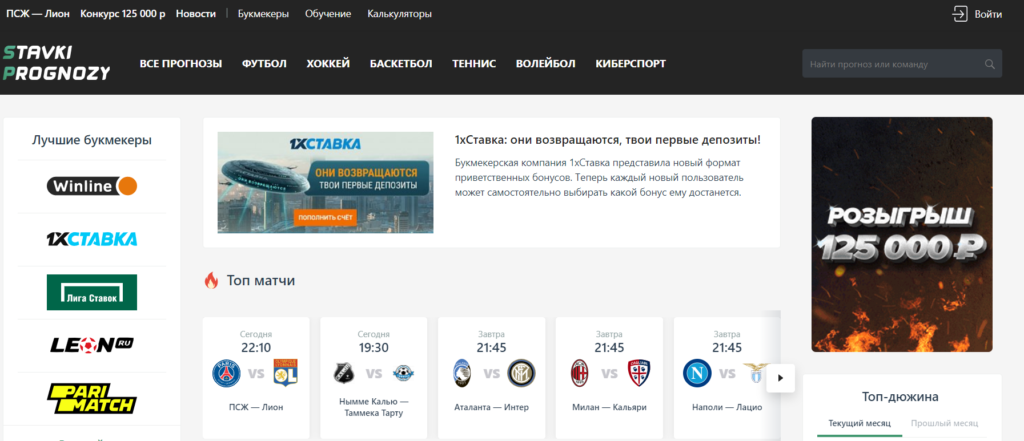This screenshot has width=1024, height=441.
Task: Open Милан — Кальяри match title
Action: tap(609, 407)
